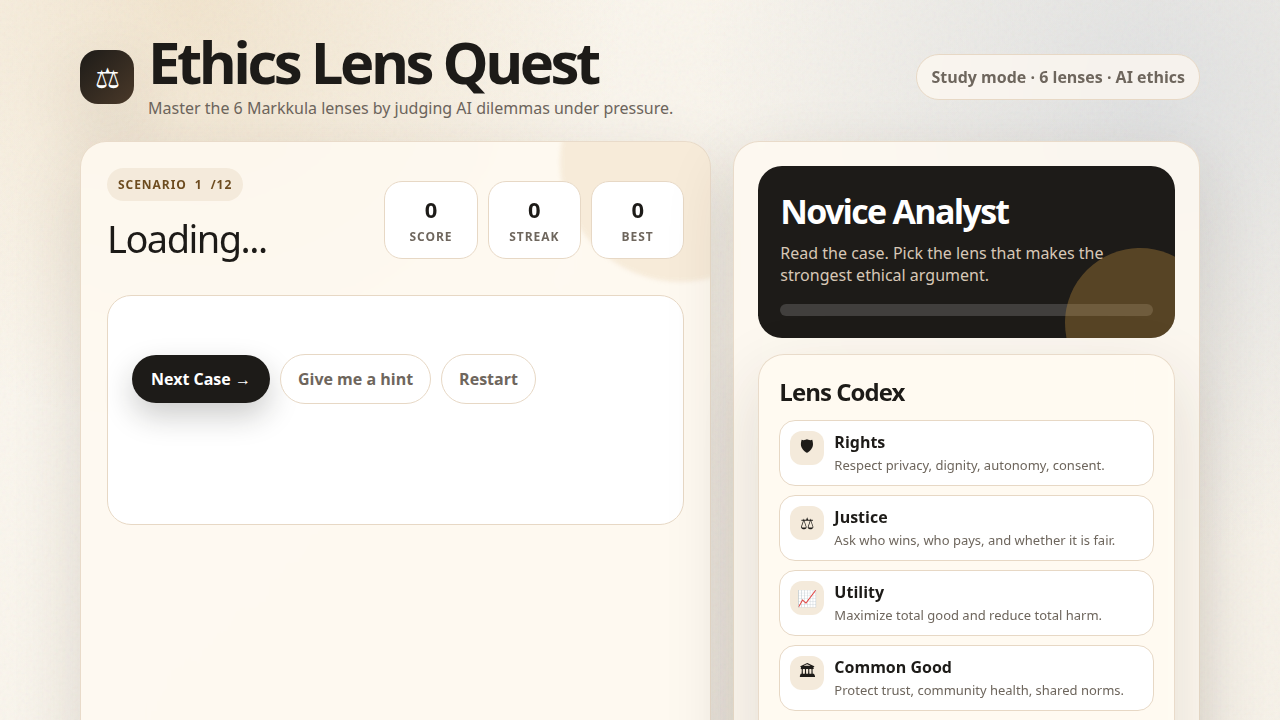The image size is (1280, 720).
Task: Select the Justice lens title
Action: pos(861,517)
